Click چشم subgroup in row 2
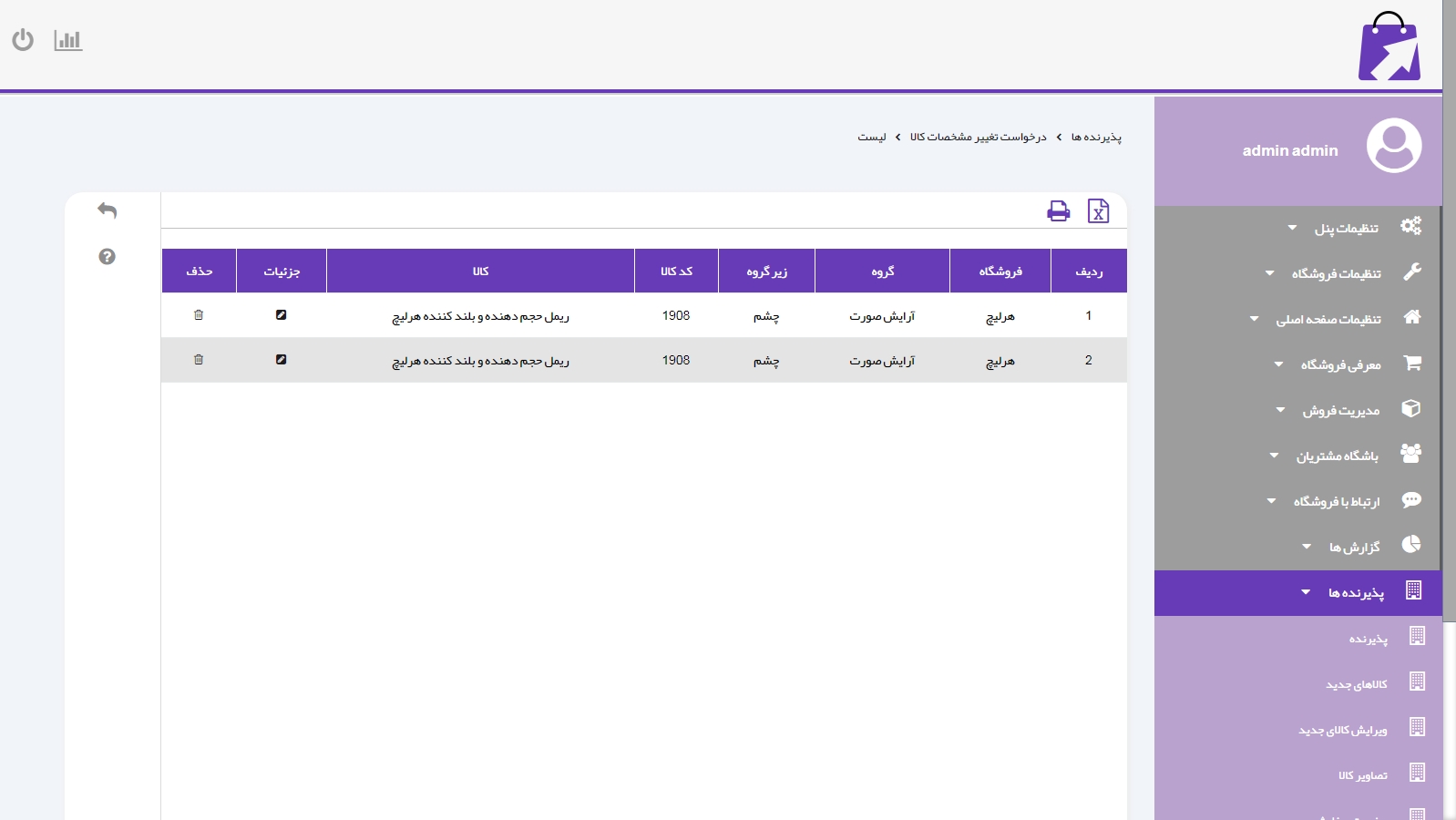Image resolution: width=1456 pixels, height=820 pixels. 766,361
